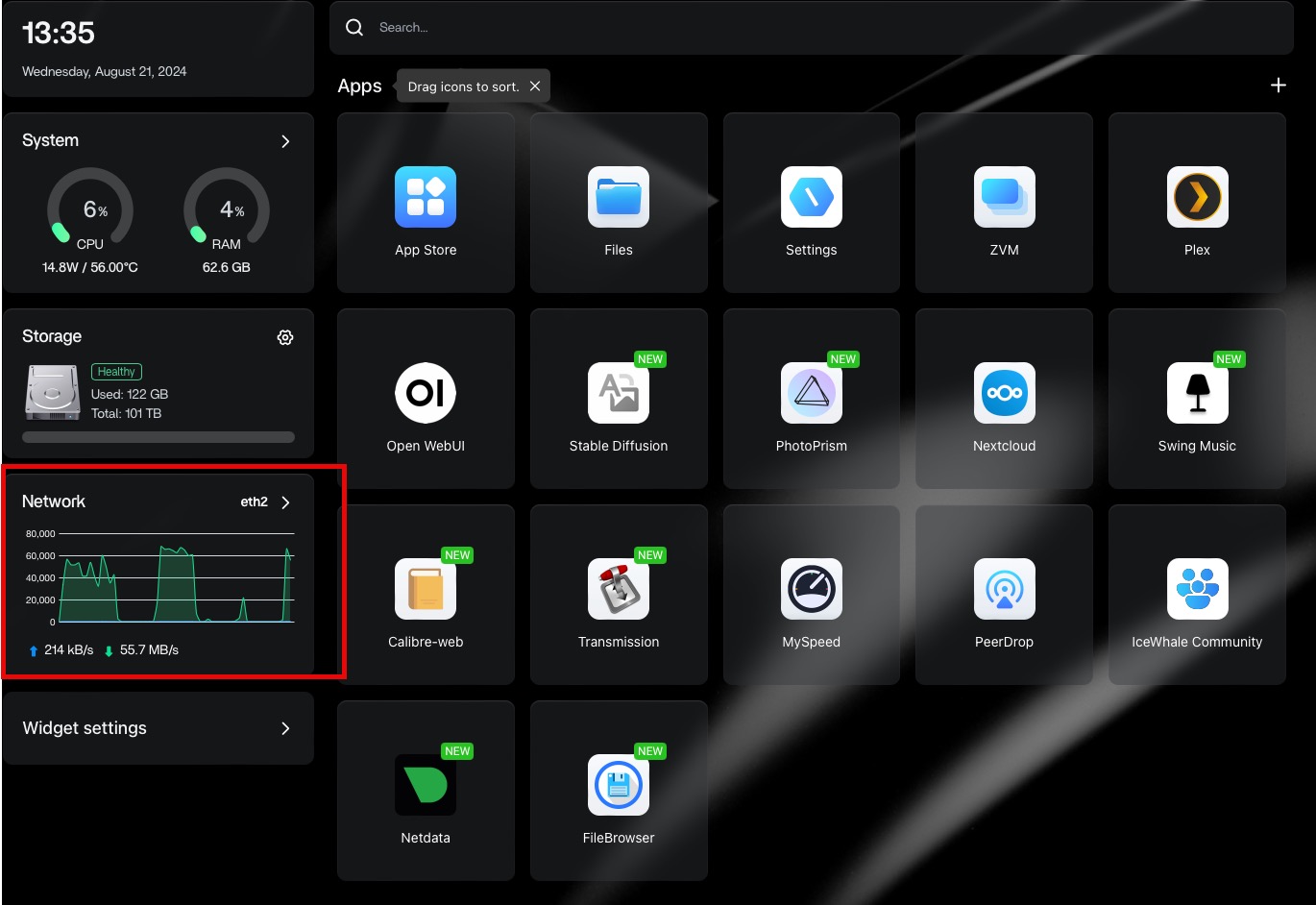Open the App Store app

click(x=426, y=197)
